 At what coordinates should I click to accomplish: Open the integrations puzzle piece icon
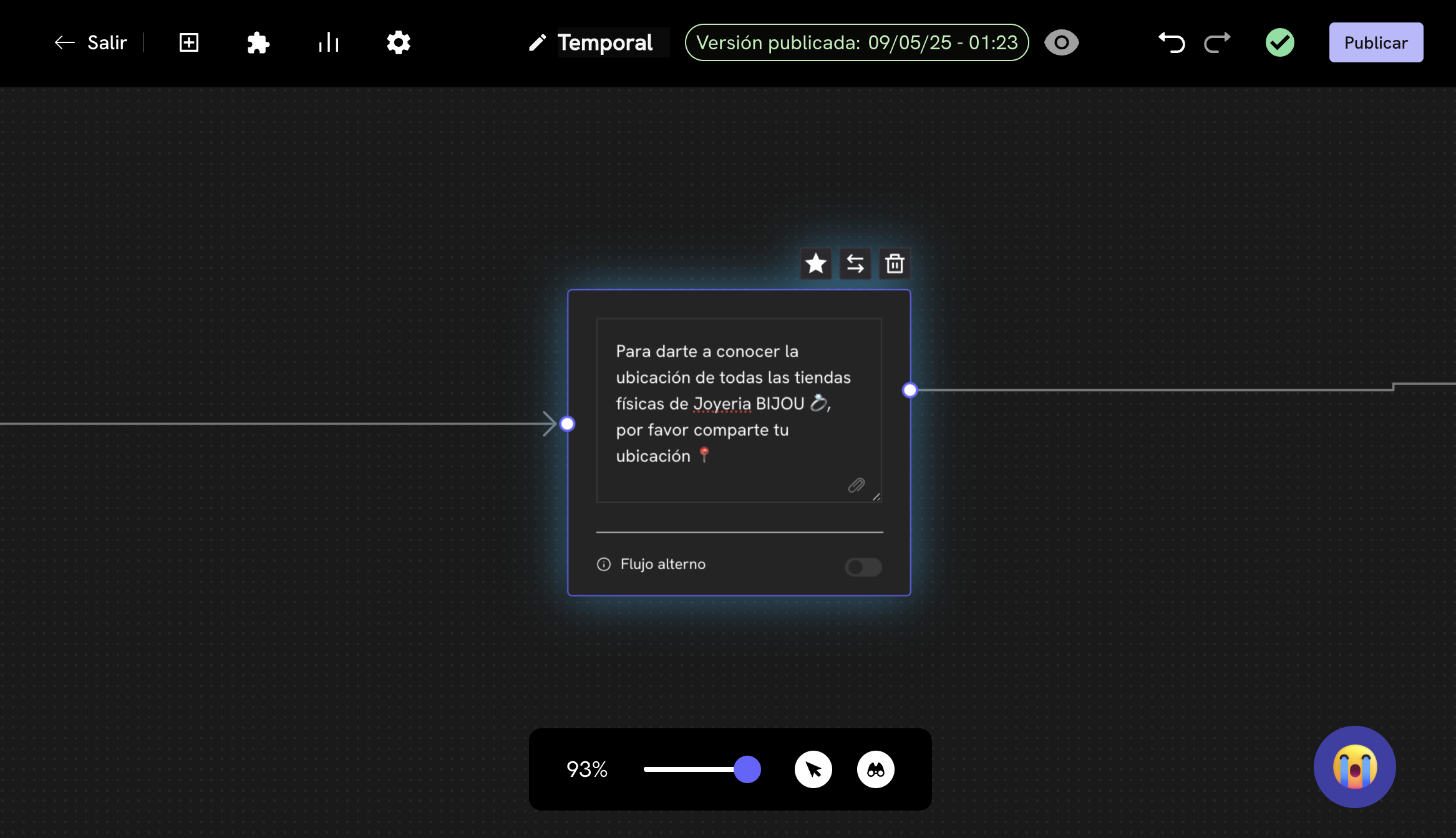[258, 42]
